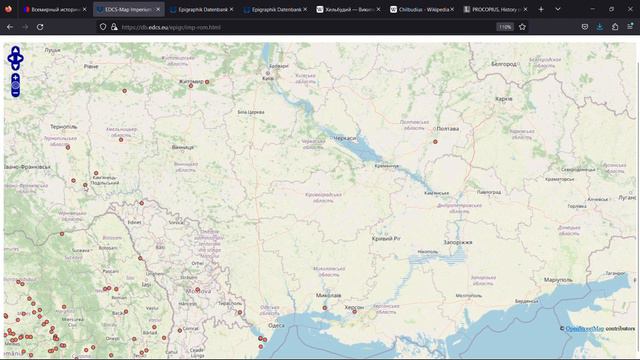
Task: Click the Одеса city label
Action: point(276,325)
